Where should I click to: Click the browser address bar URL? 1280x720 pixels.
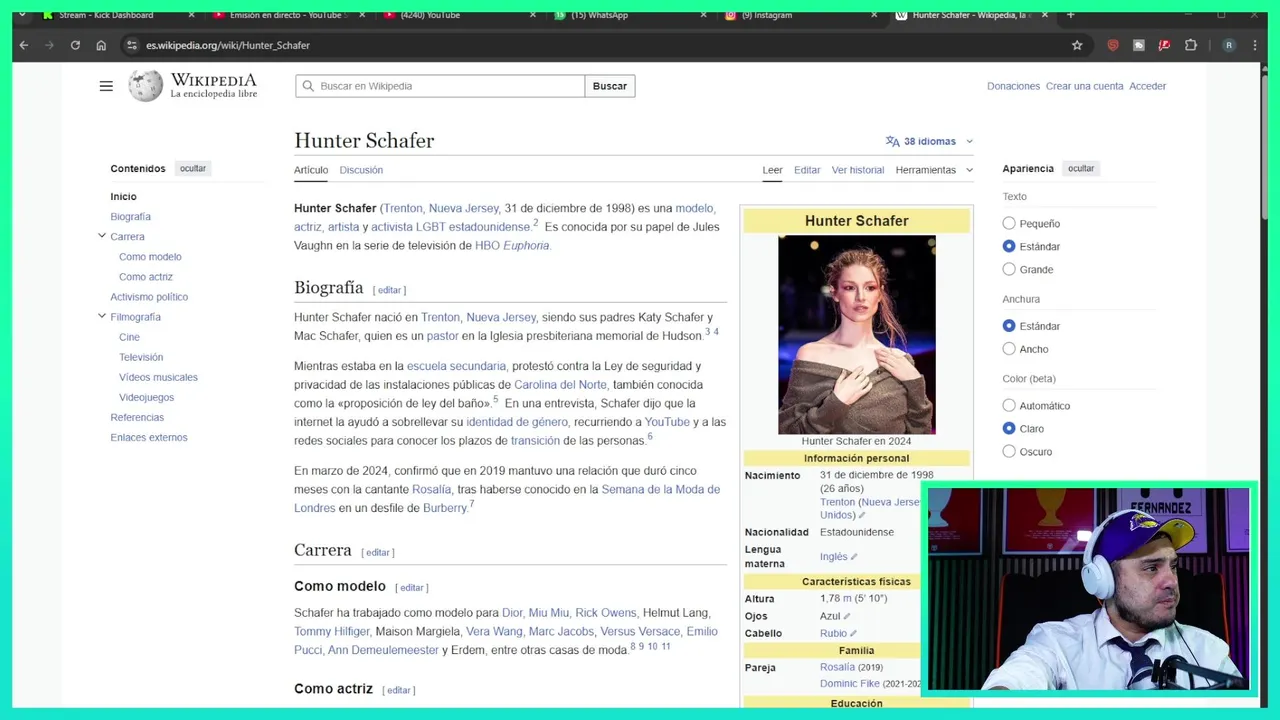pyautogui.click(x=228, y=45)
